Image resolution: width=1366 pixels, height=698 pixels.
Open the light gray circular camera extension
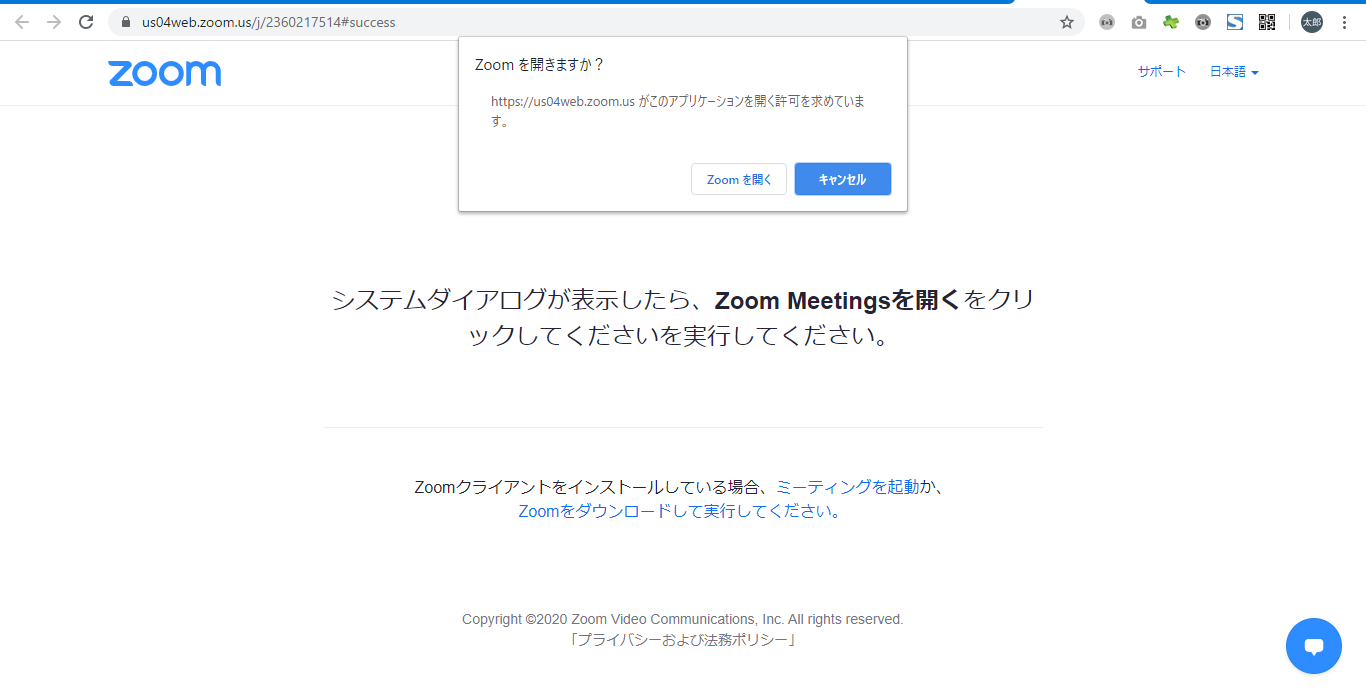(x=1107, y=22)
